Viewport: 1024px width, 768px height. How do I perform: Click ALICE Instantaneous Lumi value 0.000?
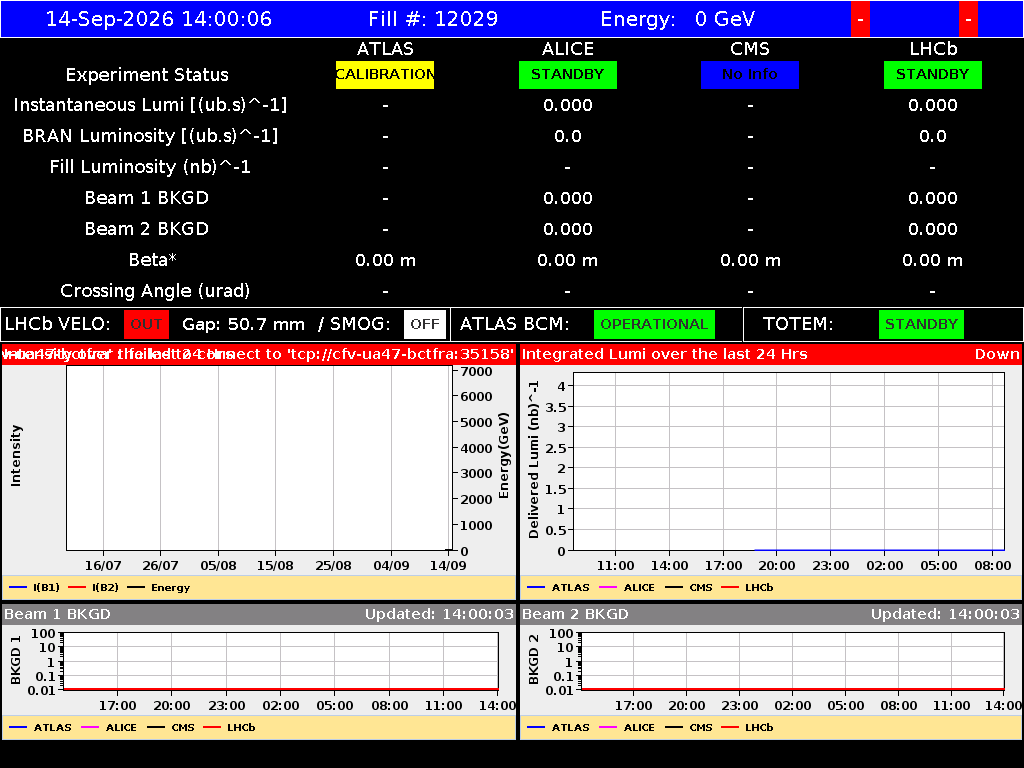pyautogui.click(x=568, y=105)
